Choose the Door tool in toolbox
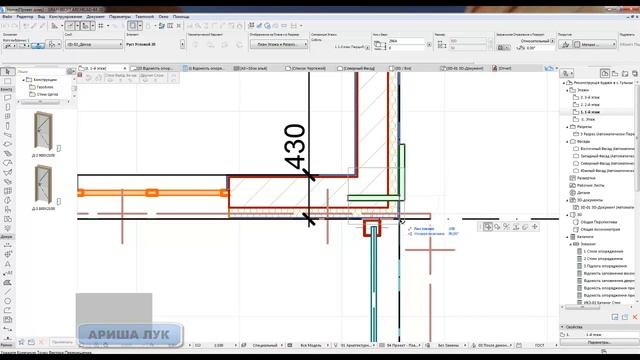640x360 pixels. click(x=7, y=107)
